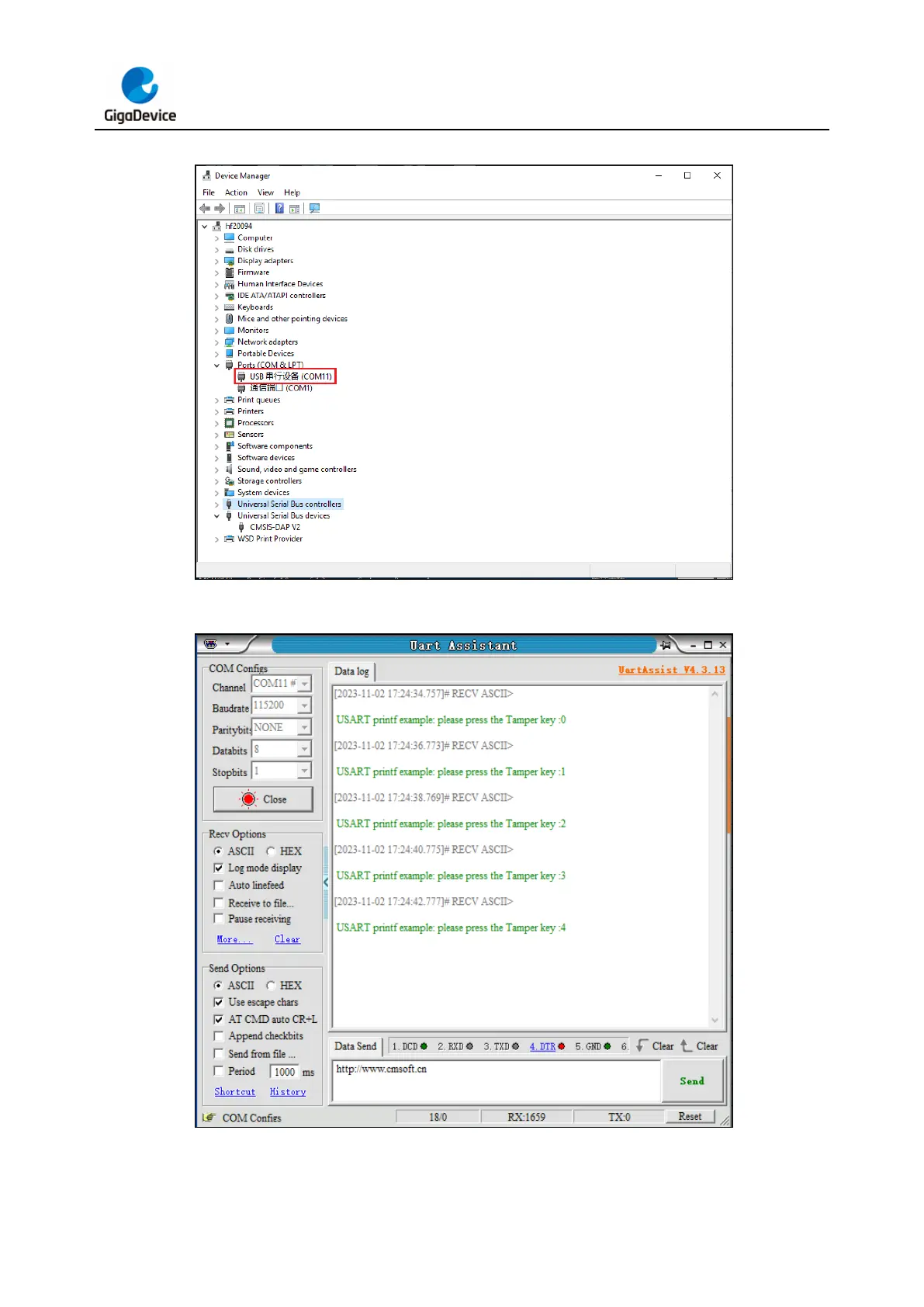Open the UartAssist V4.3.13 link
This screenshot has height=1307, width=924.
672,670
